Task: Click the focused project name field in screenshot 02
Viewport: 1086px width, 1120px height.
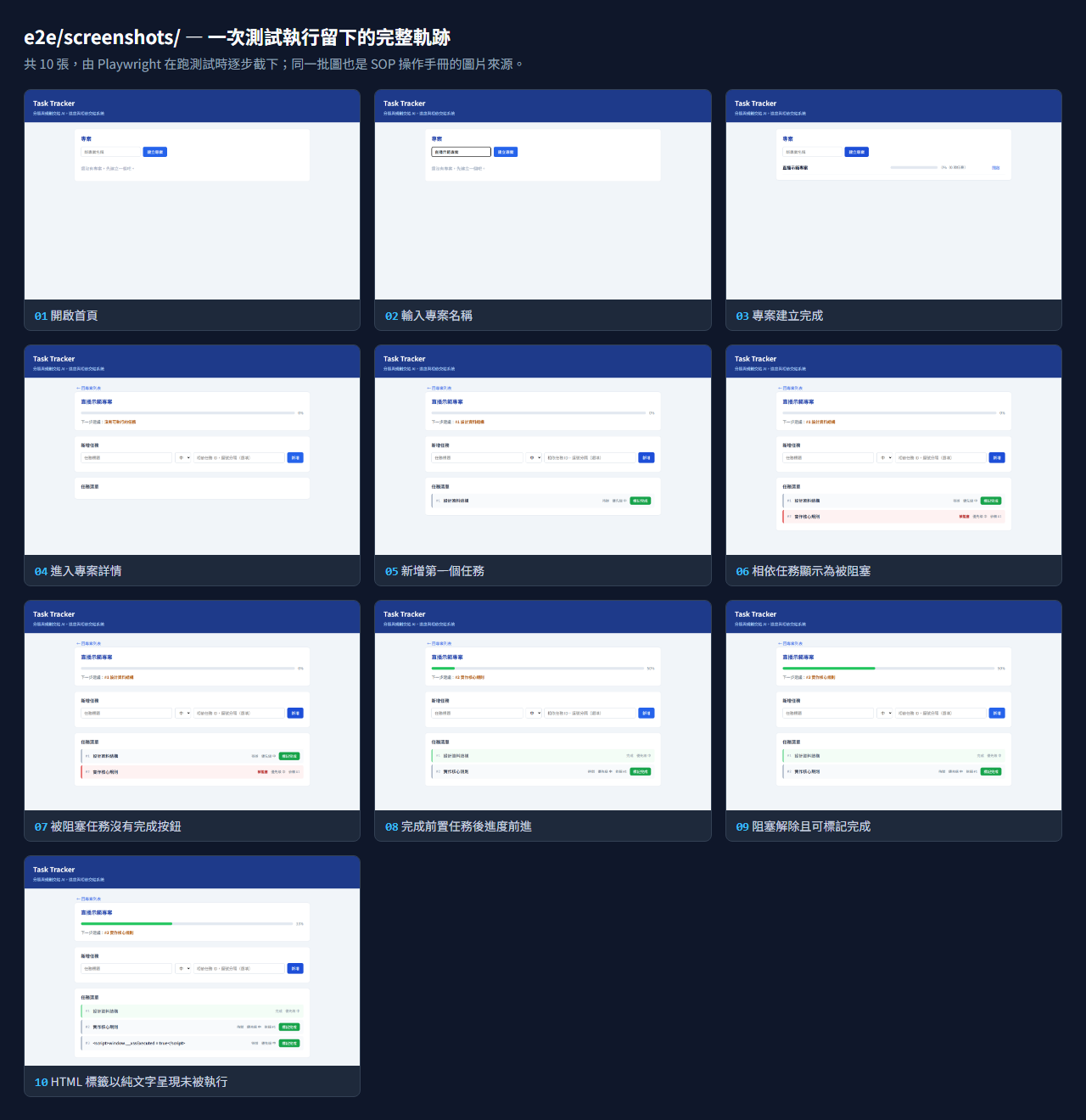Action: coord(462,152)
